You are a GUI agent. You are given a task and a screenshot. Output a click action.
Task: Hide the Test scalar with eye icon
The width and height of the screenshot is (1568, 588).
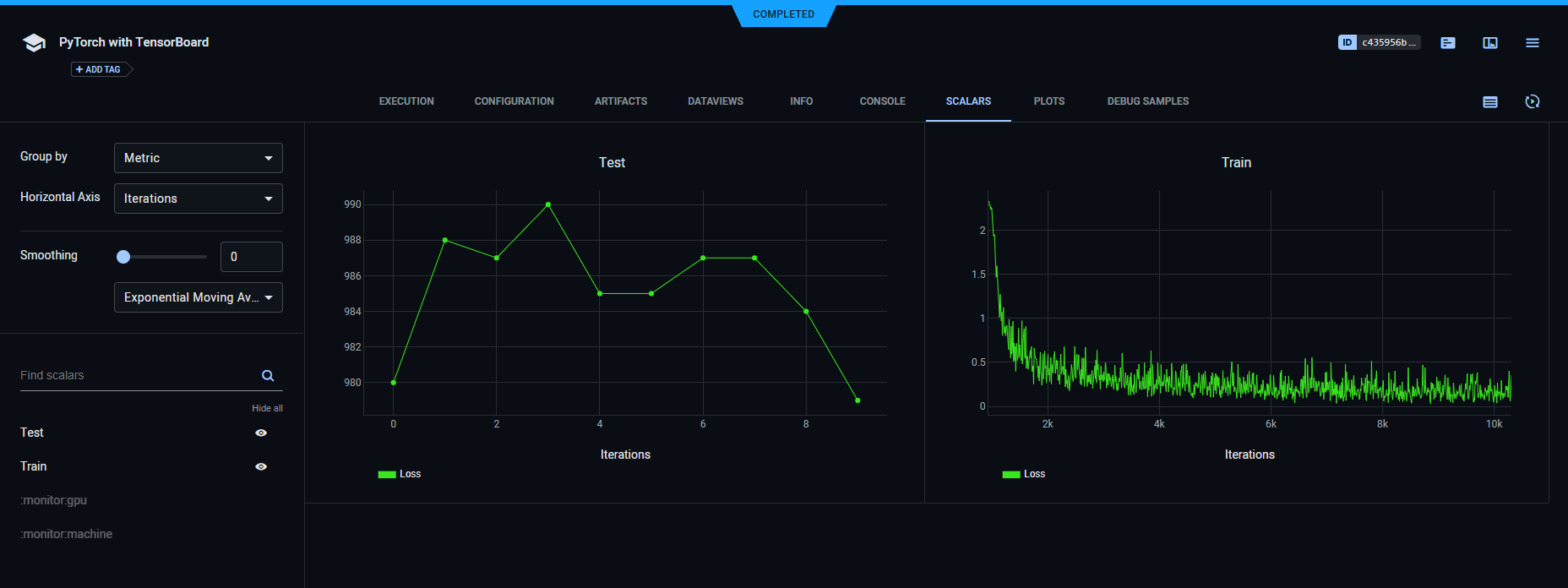point(261,433)
